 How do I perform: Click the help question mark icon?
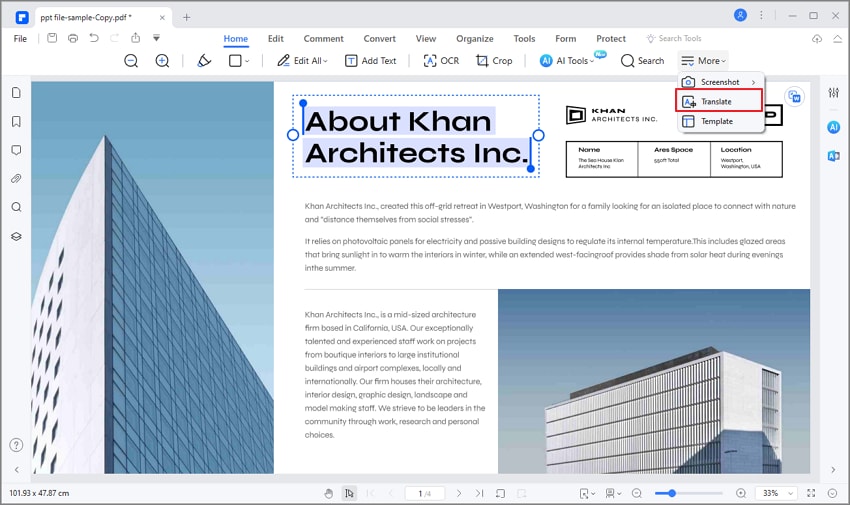coord(16,445)
